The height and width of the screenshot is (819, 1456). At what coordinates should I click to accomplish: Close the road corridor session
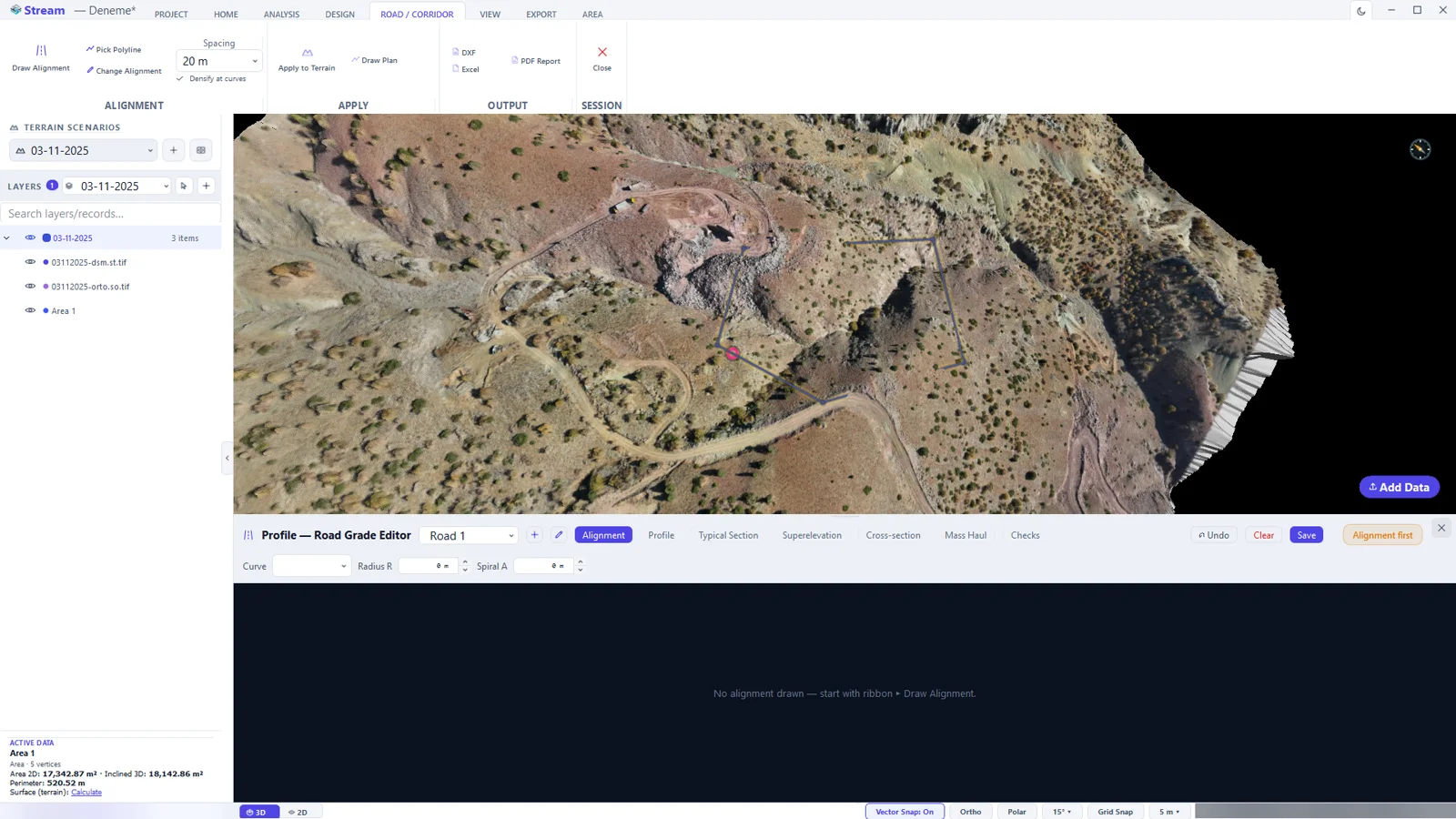pos(602,59)
